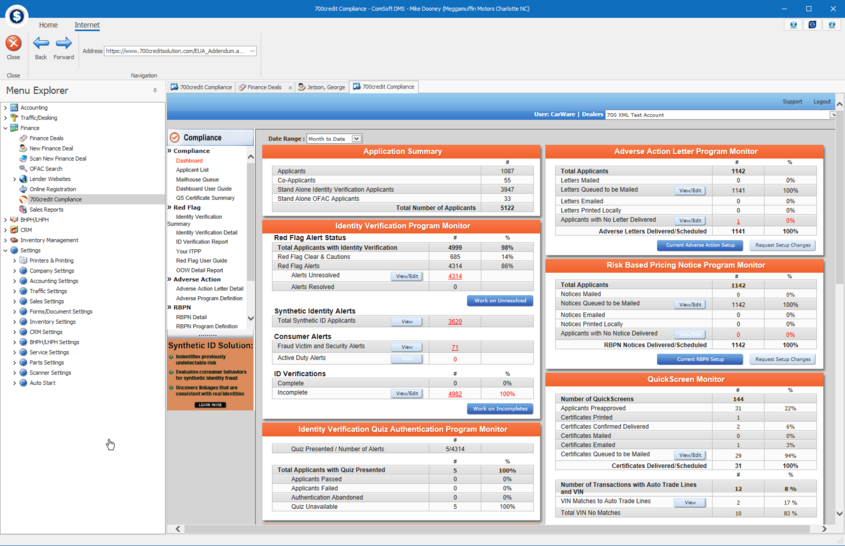Click the page vertical scrollbar down arrow

coord(840,514)
